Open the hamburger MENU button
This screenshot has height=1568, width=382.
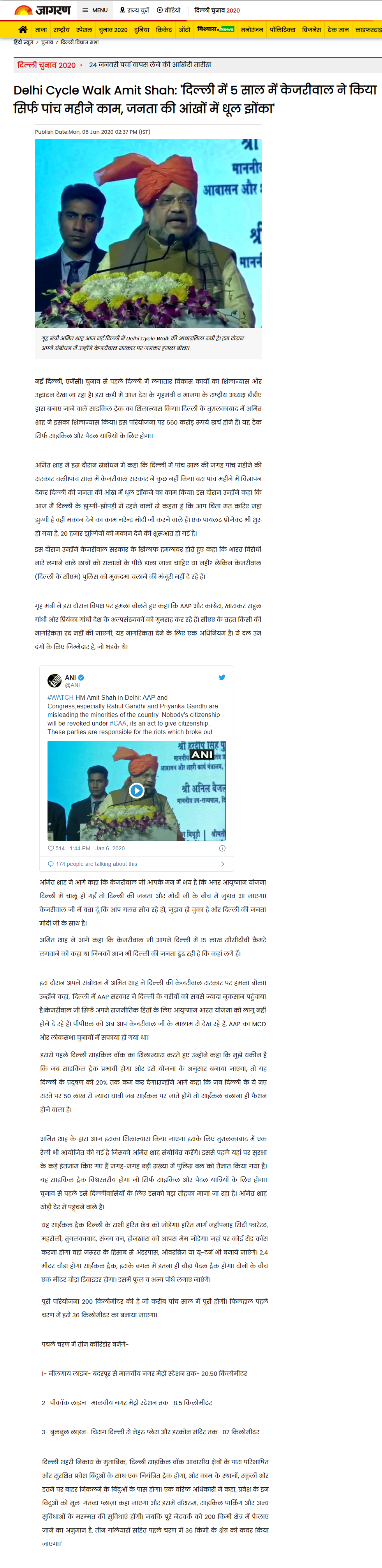[x=95, y=11]
